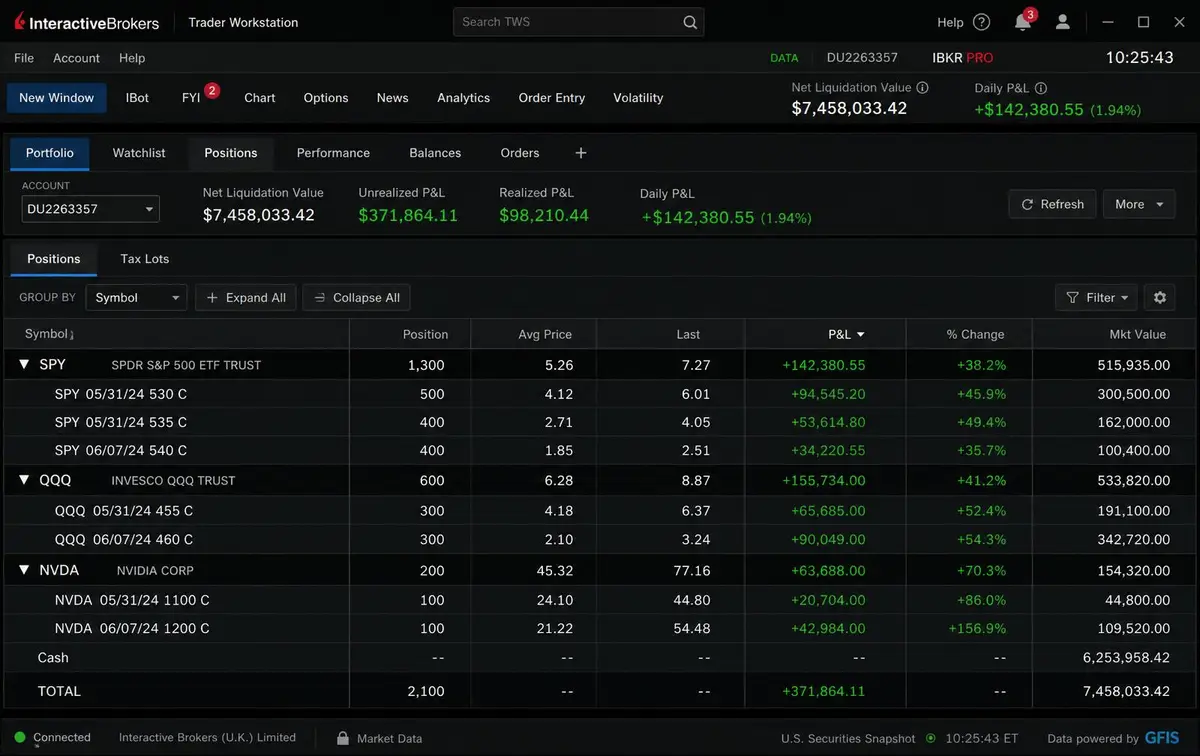Open Volatility from toolbar
This screenshot has width=1200, height=756.
(x=638, y=98)
